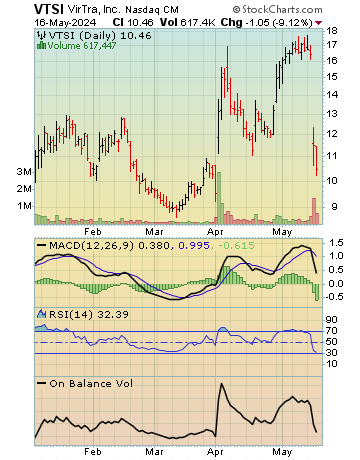Click the VTSI ticker symbol header
Image resolution: width=360 pixels, height=460 pixels.
(x=49, y=9)
